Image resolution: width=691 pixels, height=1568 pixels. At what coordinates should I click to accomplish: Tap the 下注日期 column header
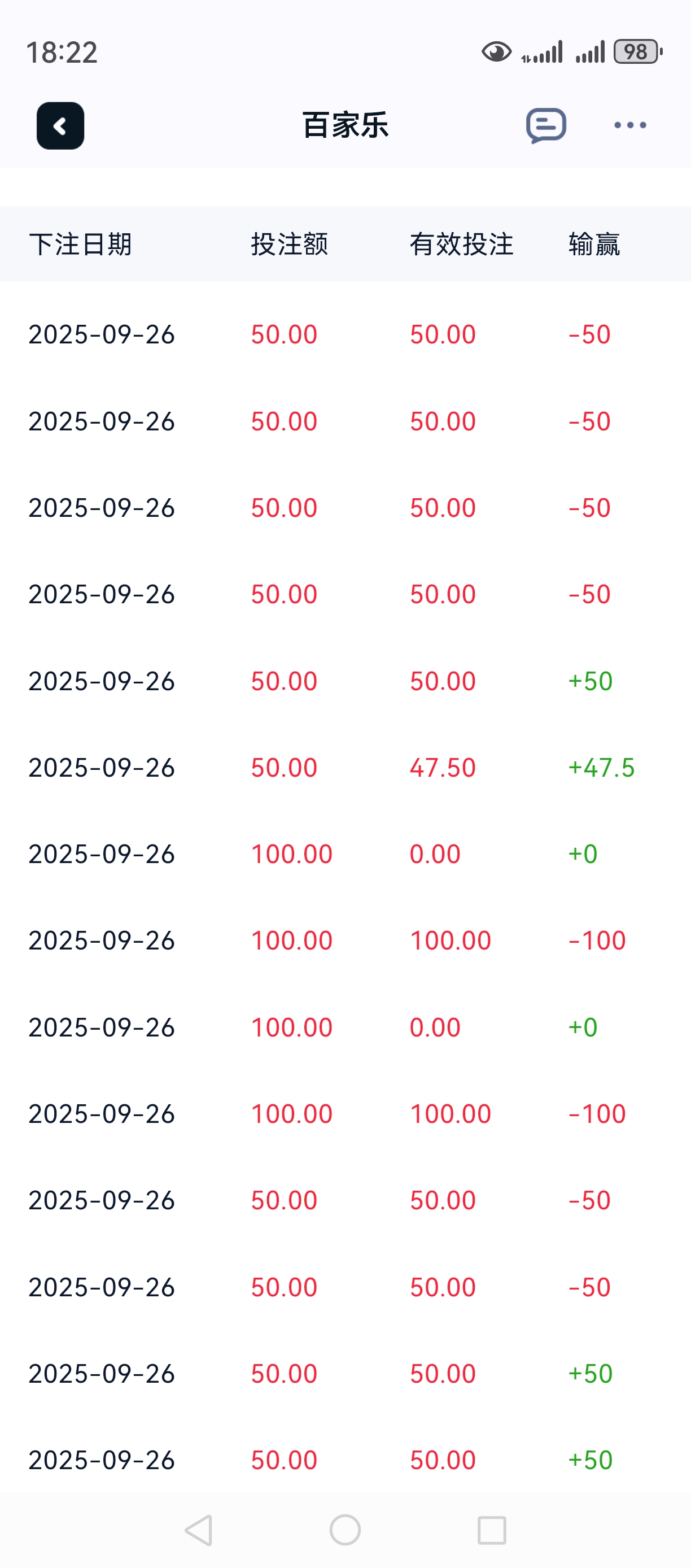tap(80, 244)
